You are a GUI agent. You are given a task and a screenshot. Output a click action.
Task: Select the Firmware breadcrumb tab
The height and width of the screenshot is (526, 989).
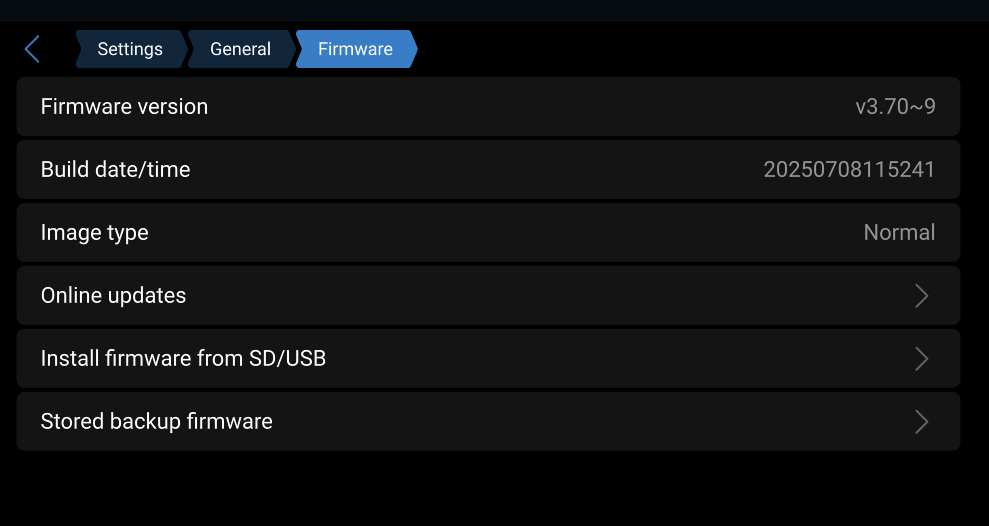click(x=355, y=49)
